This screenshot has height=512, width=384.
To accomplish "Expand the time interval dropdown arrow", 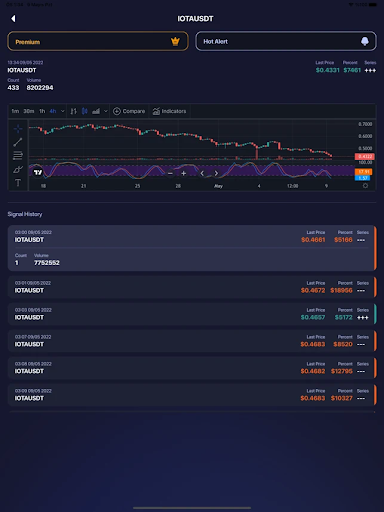I will tap(62, 111).
